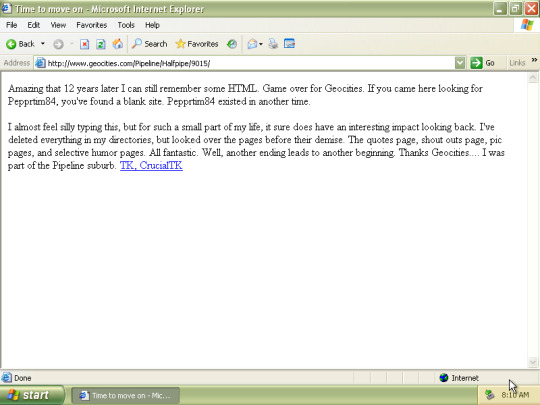Image resolution: width=540 pixels, height=405 pixels.
Task: Click the 8:10 AM clock
Action: click(x=515, y=395)
